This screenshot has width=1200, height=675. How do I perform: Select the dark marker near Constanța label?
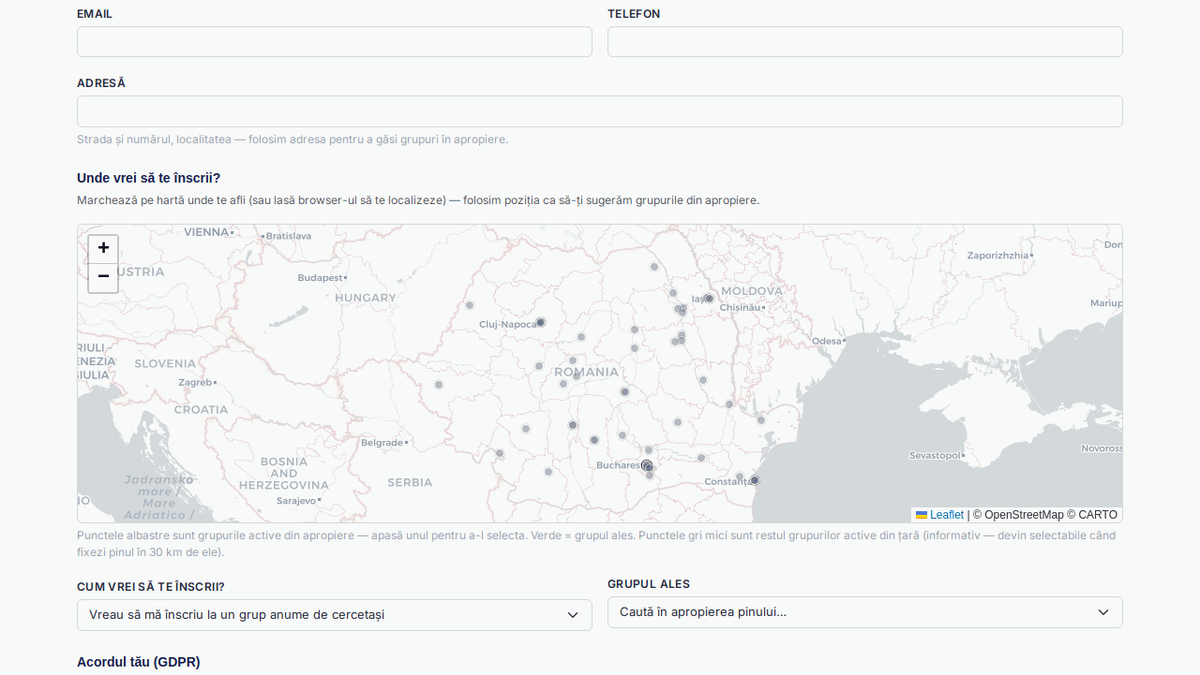754,480
